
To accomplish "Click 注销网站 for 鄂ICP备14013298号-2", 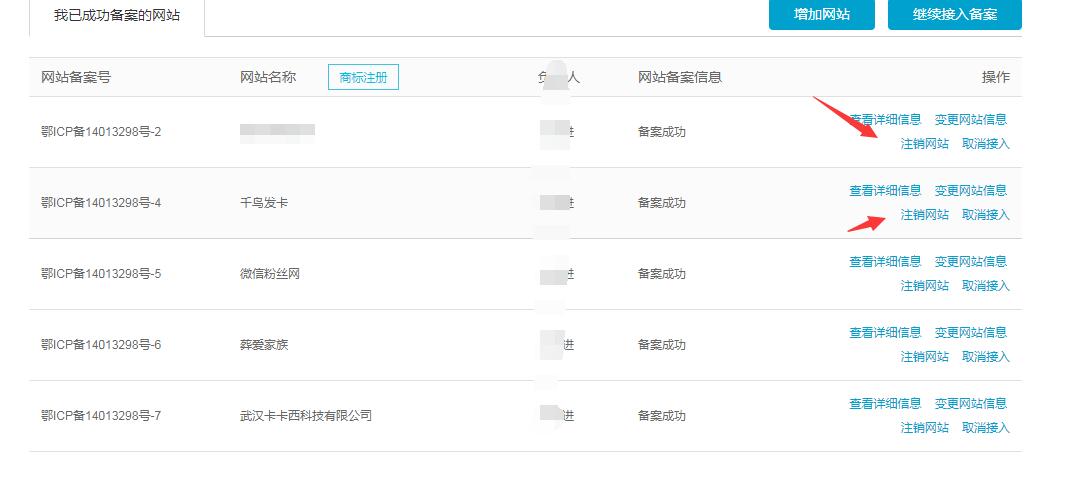I will pyautogui.click(x=925, y=144).
